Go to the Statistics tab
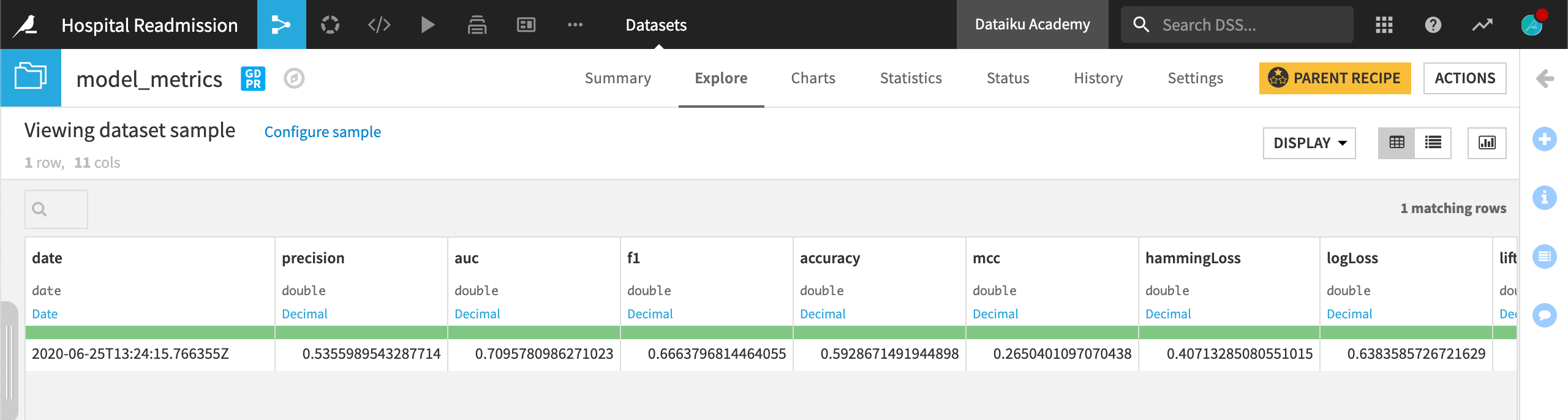Screen dimensions: 1568x420 (x=911, y=78)
